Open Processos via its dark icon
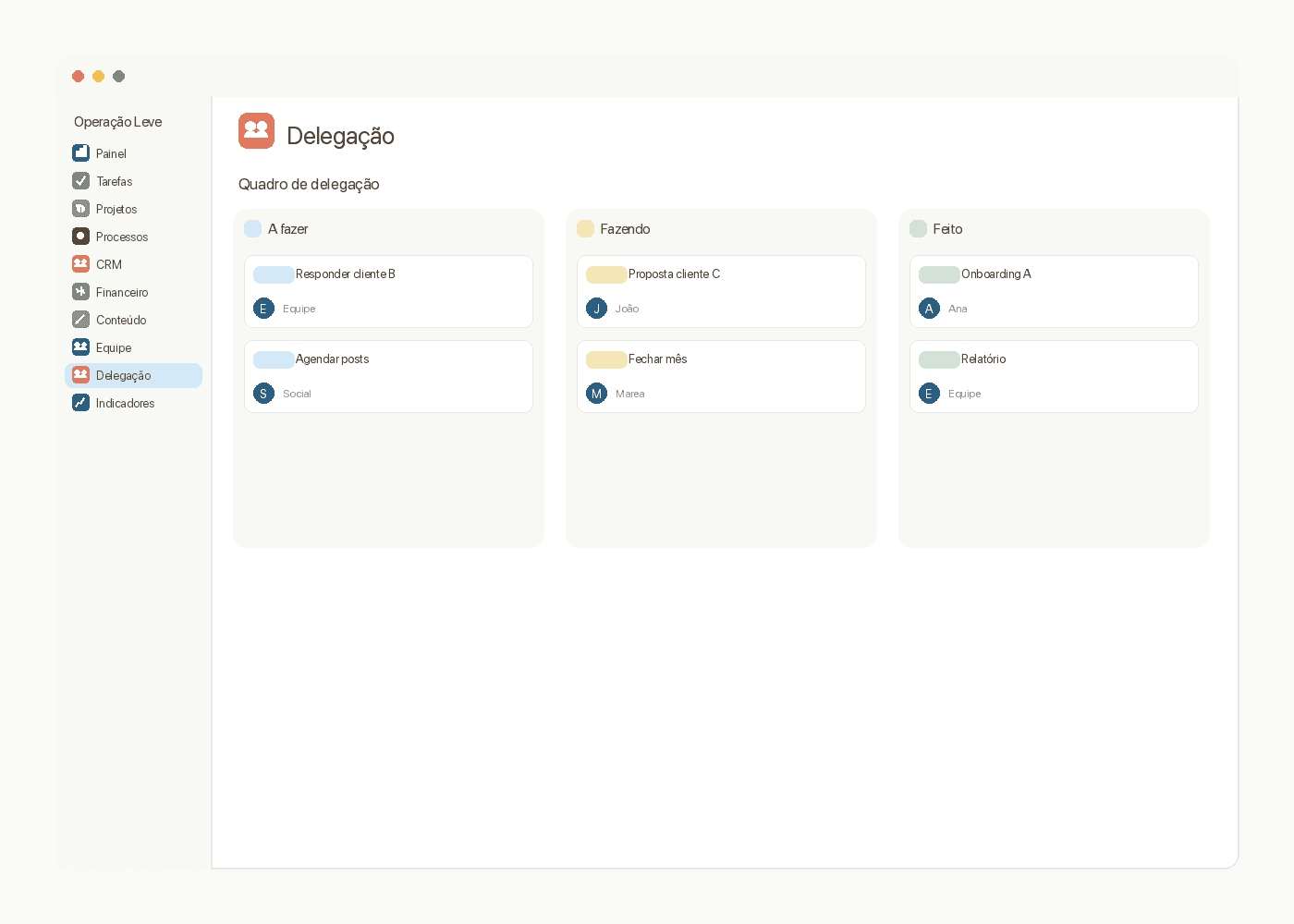 tap(81, 237)
